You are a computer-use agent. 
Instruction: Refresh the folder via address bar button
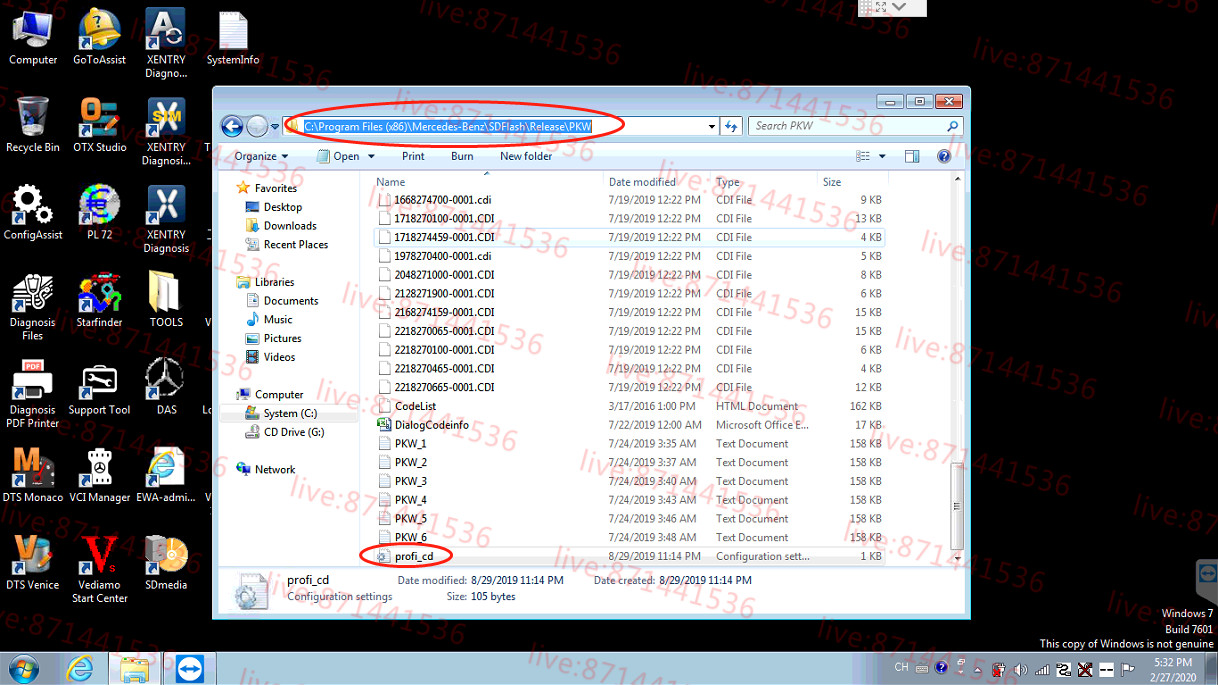[731, 126]
